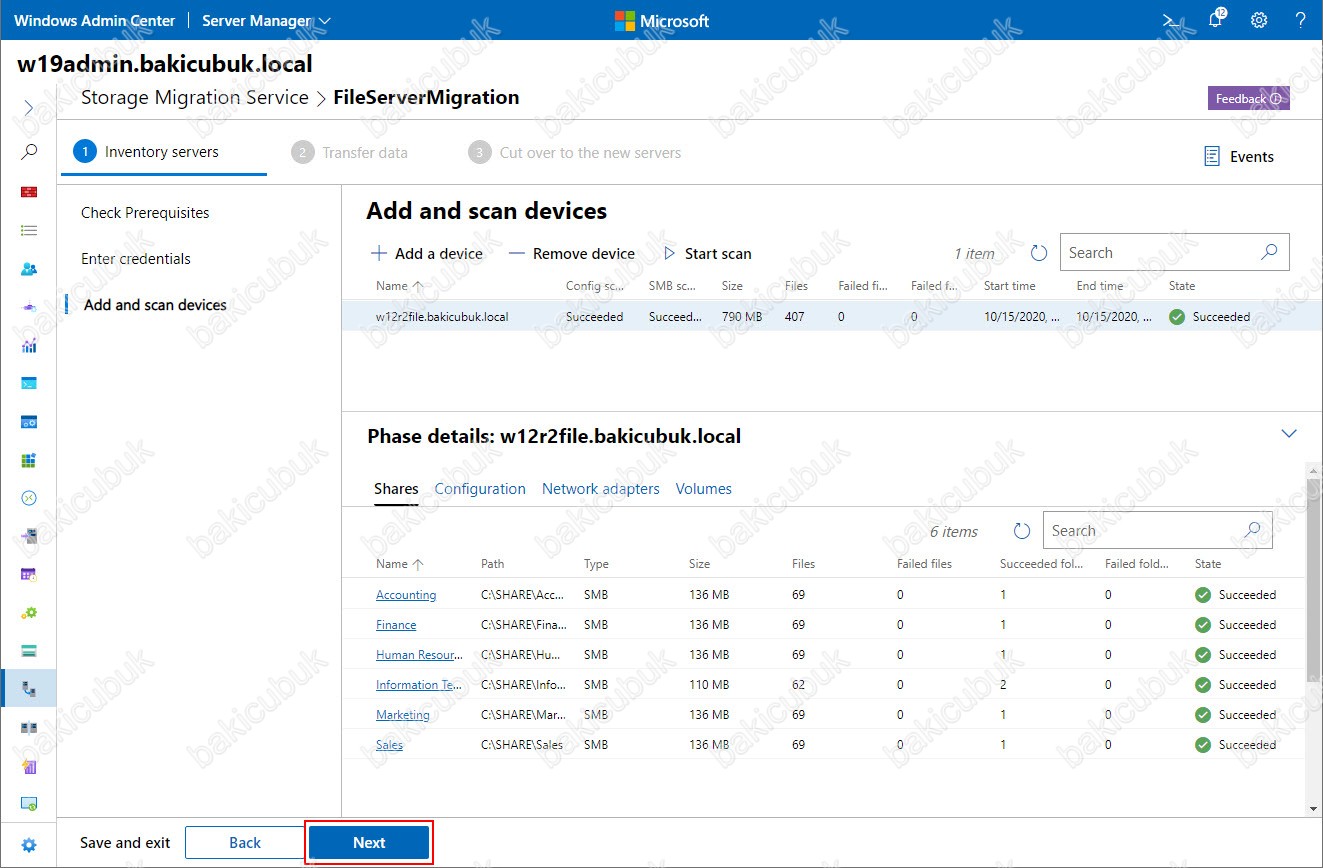Open the Storage tool icon
Viewport: 1323px width, 868px height.
pyautogui.click(x=29, y=651)
